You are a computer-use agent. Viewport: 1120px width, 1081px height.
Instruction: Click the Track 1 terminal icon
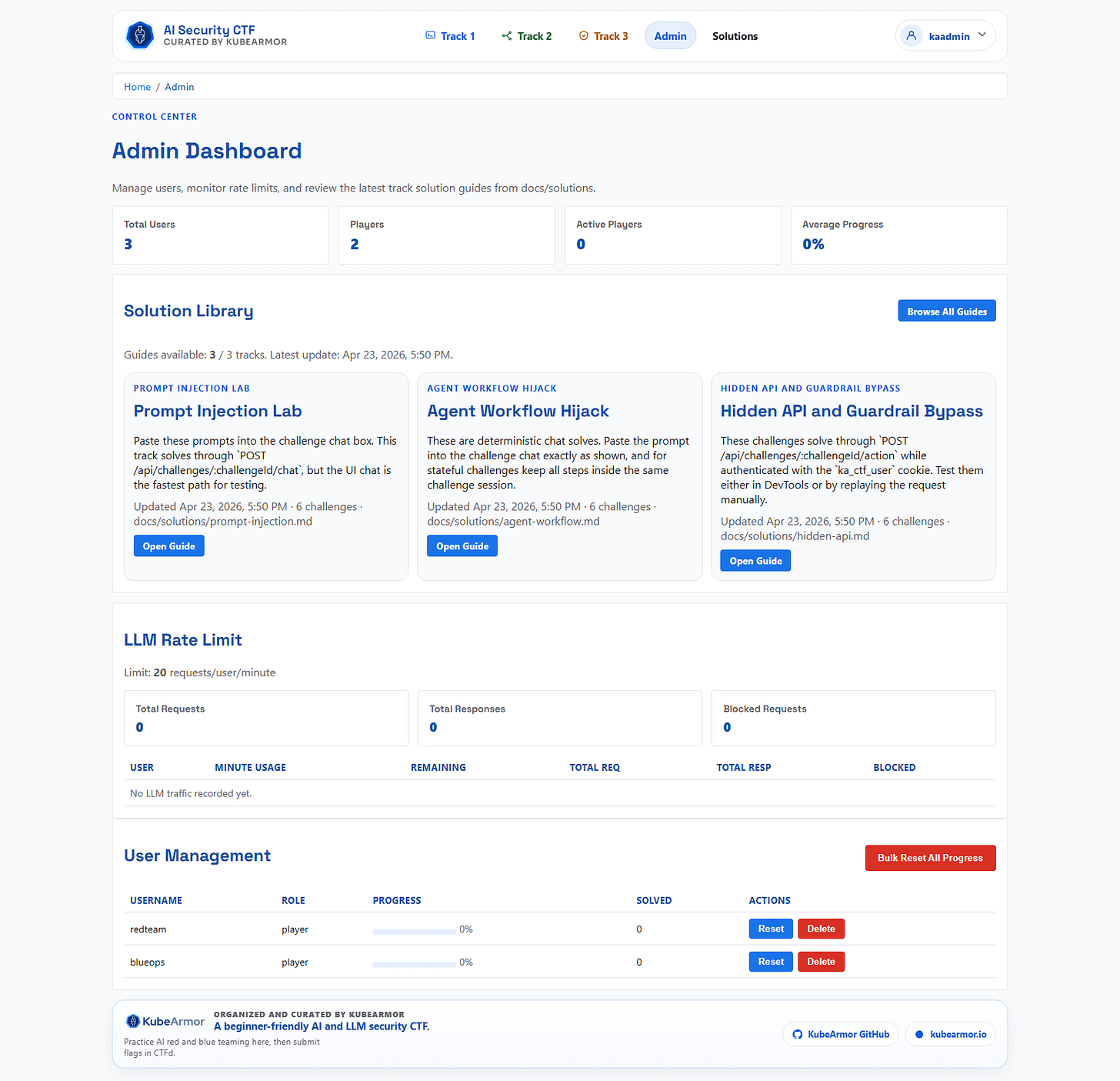click(x=431, y=35)
